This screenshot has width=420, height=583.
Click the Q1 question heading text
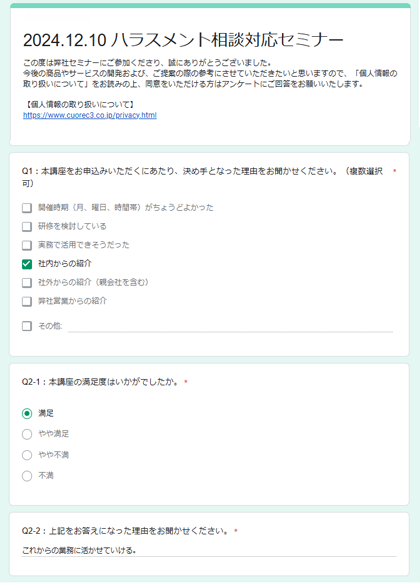(202, 177)
